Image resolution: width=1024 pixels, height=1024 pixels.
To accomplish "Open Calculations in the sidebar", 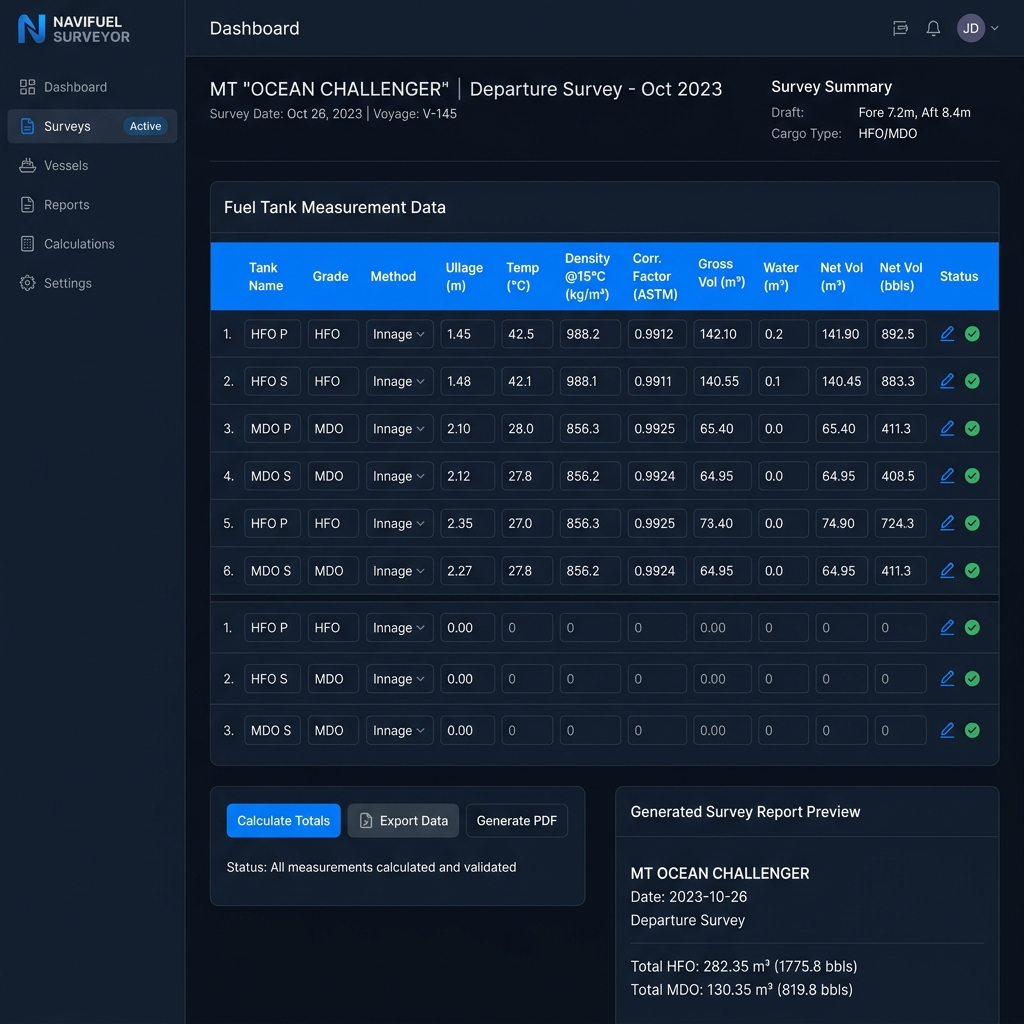I will 92,244.
